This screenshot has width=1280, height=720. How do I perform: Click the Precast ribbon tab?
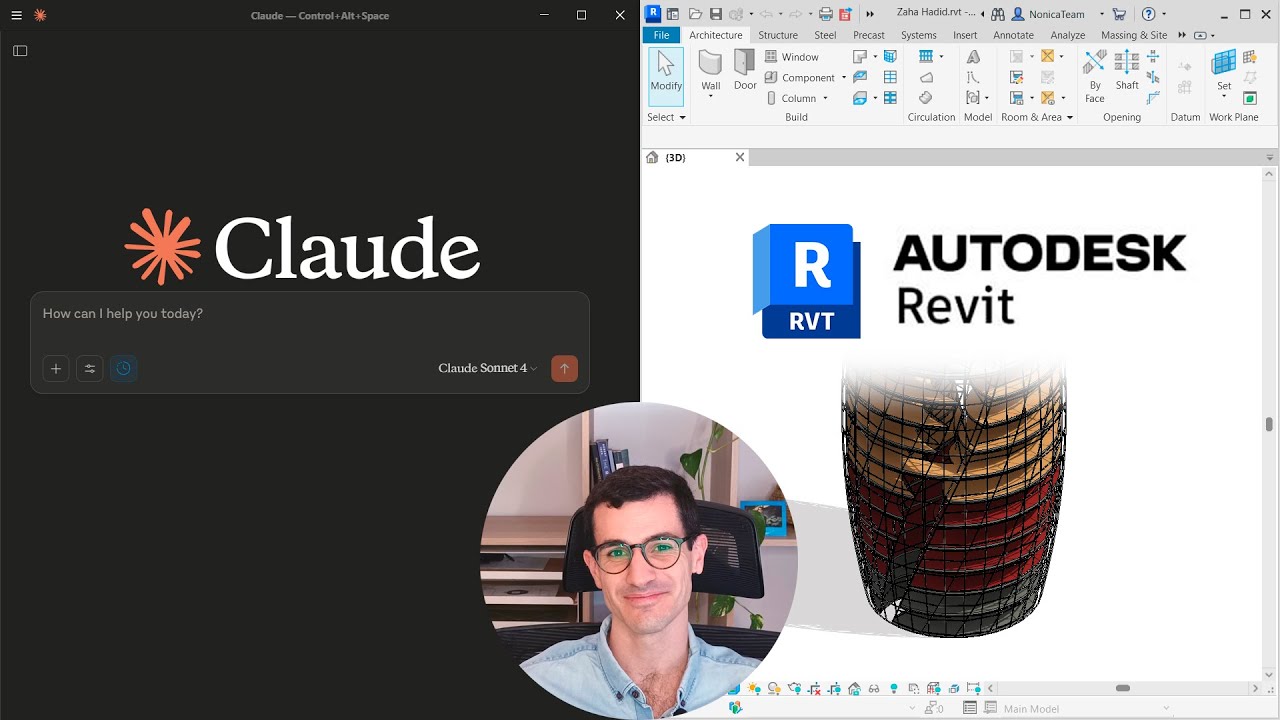pos(868,35)
